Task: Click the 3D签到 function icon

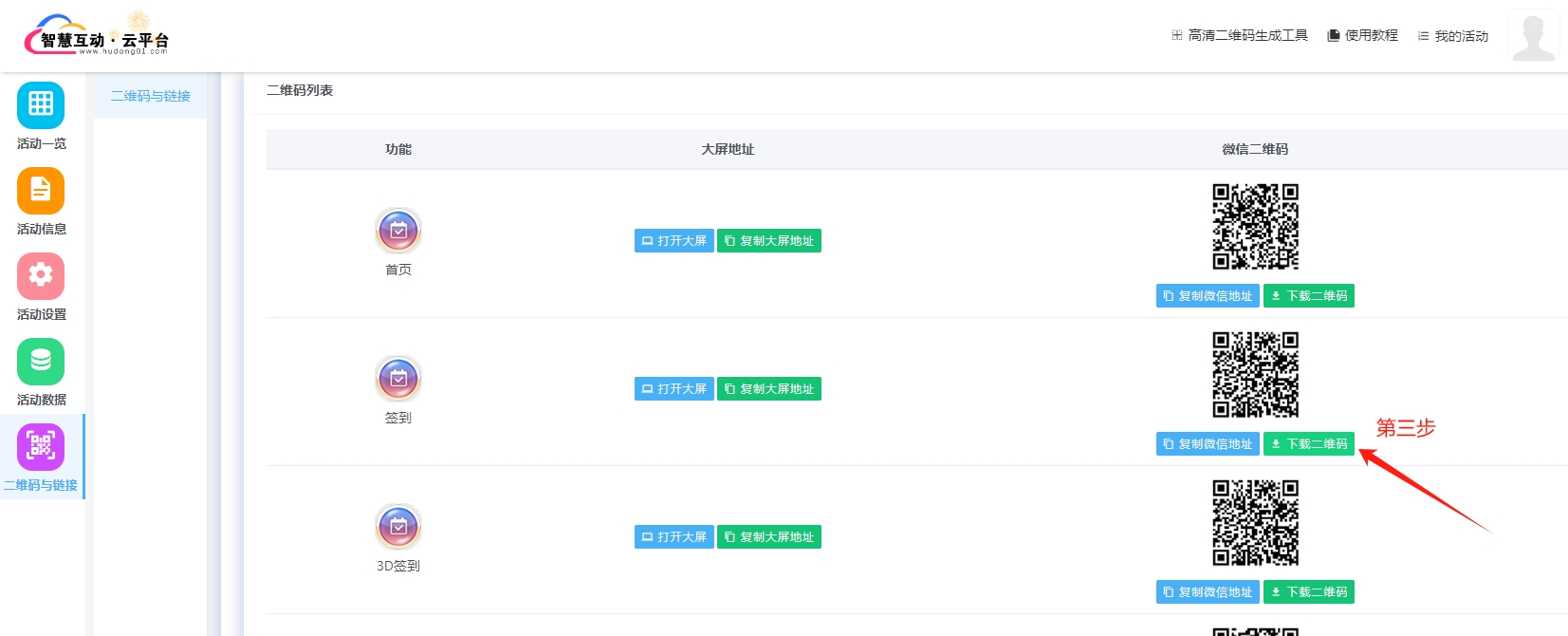Action: (398, 527)
